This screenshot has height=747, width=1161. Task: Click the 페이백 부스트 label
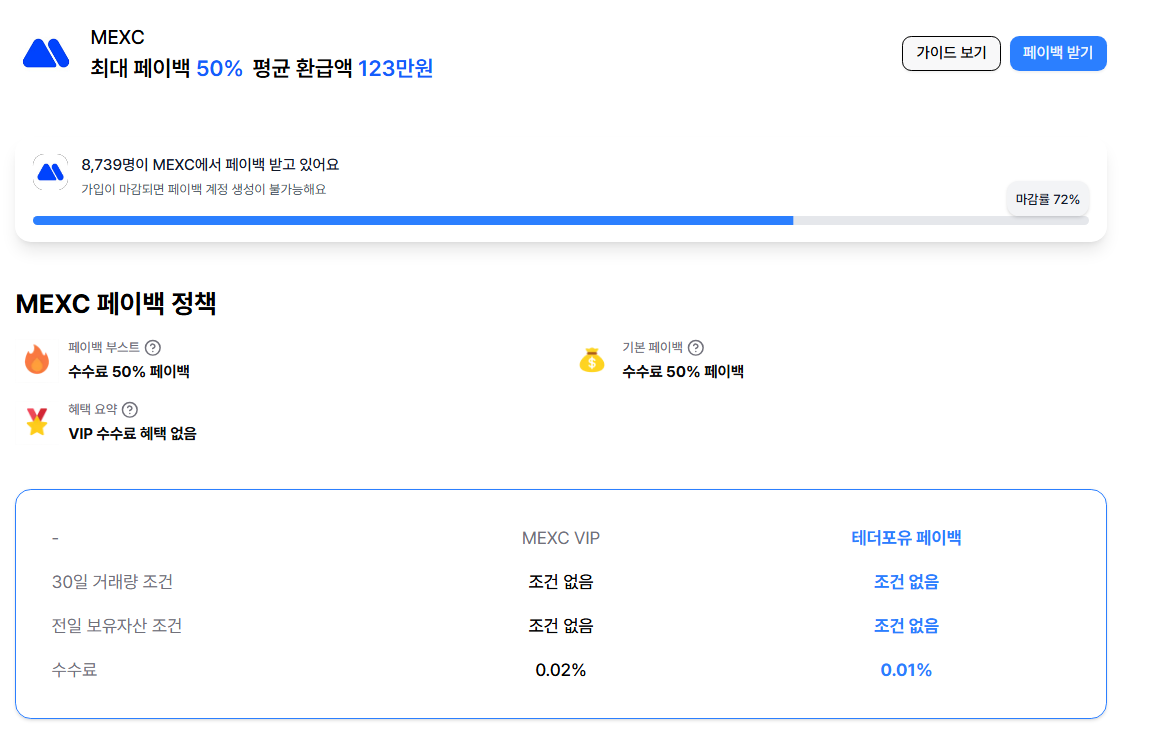click(104, 348)
